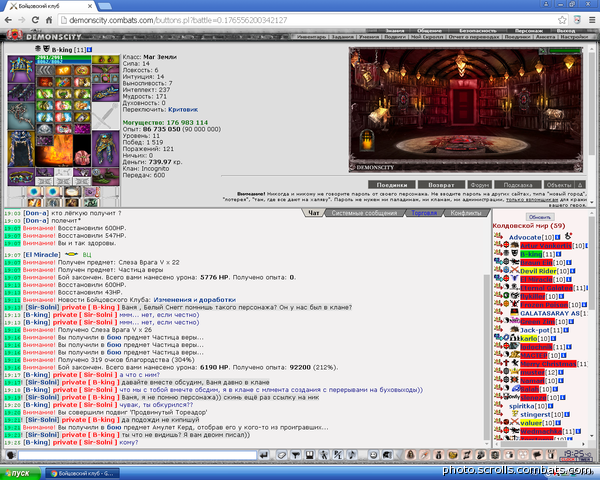This screenshot has height=480, width=600.
Task: Click the send message arrow icon
Action: 264,455
